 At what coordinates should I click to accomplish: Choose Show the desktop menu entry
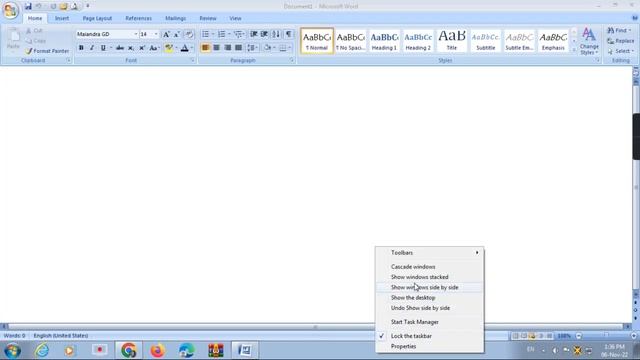click(429, 298)
